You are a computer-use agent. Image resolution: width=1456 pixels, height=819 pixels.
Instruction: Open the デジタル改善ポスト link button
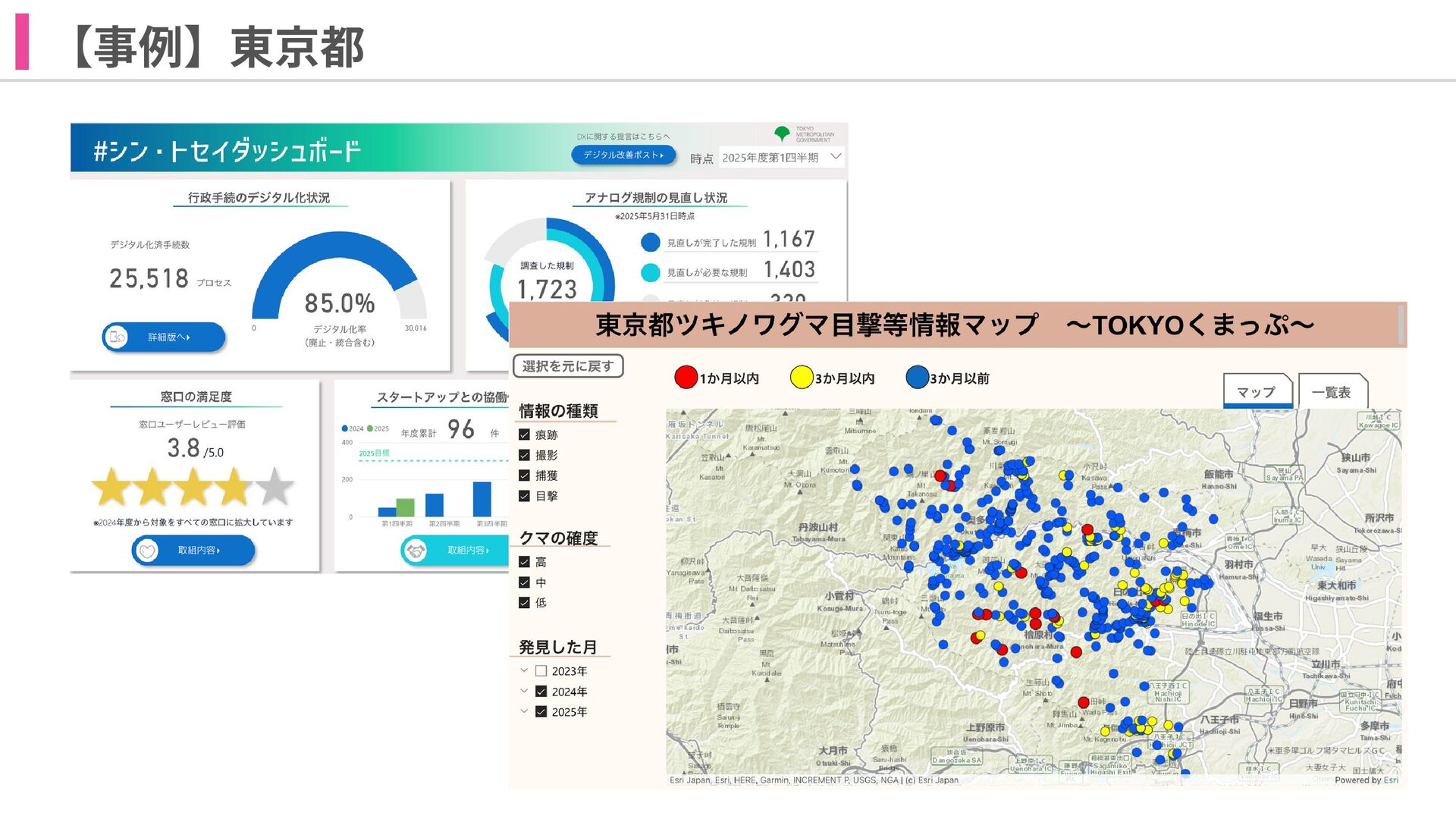click(623, 155)
